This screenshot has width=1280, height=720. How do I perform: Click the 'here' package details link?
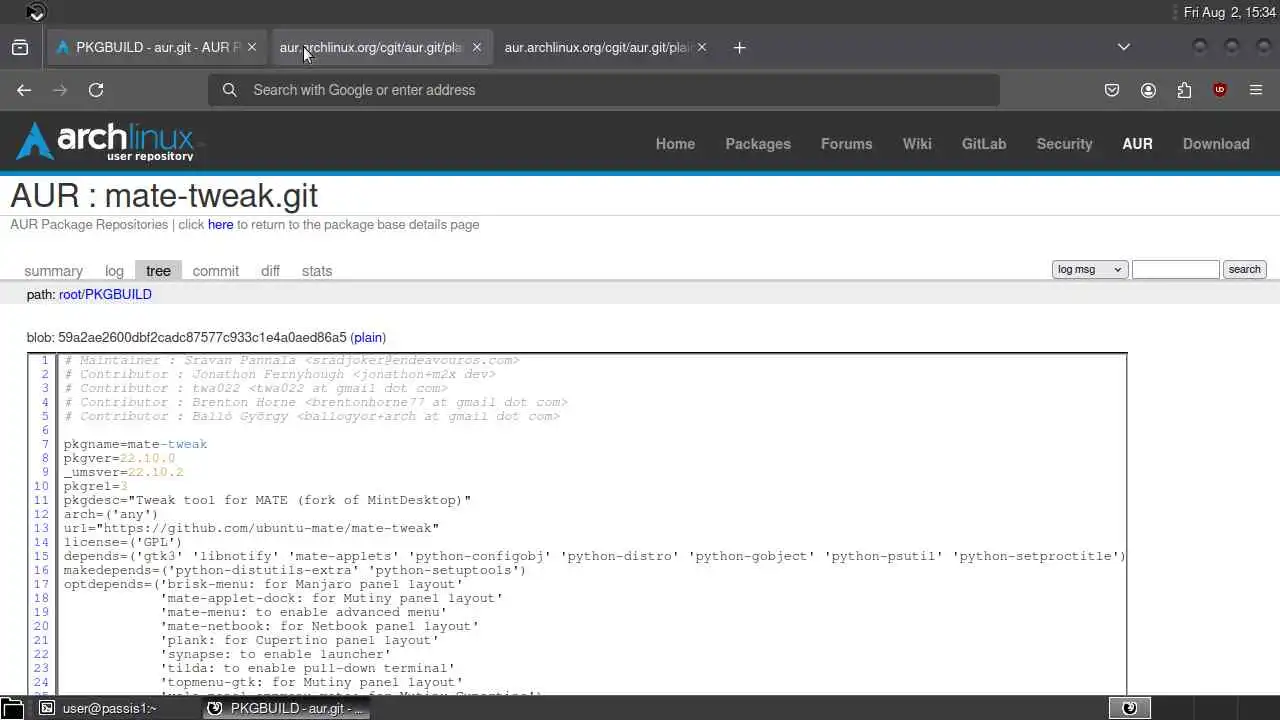pyautogui.click(x=220, y=225)
